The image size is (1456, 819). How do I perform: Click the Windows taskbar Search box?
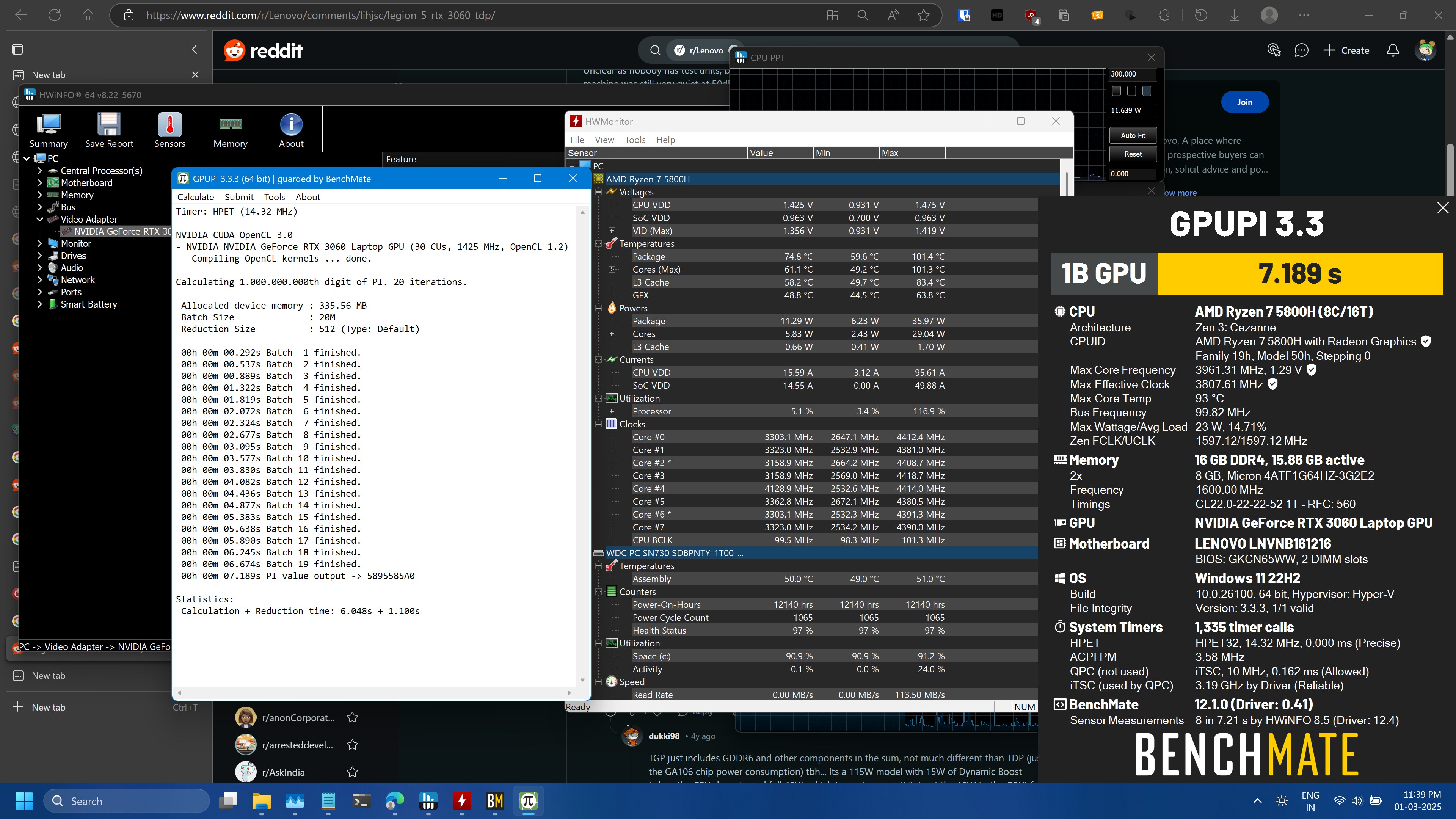tap(127, 800)
